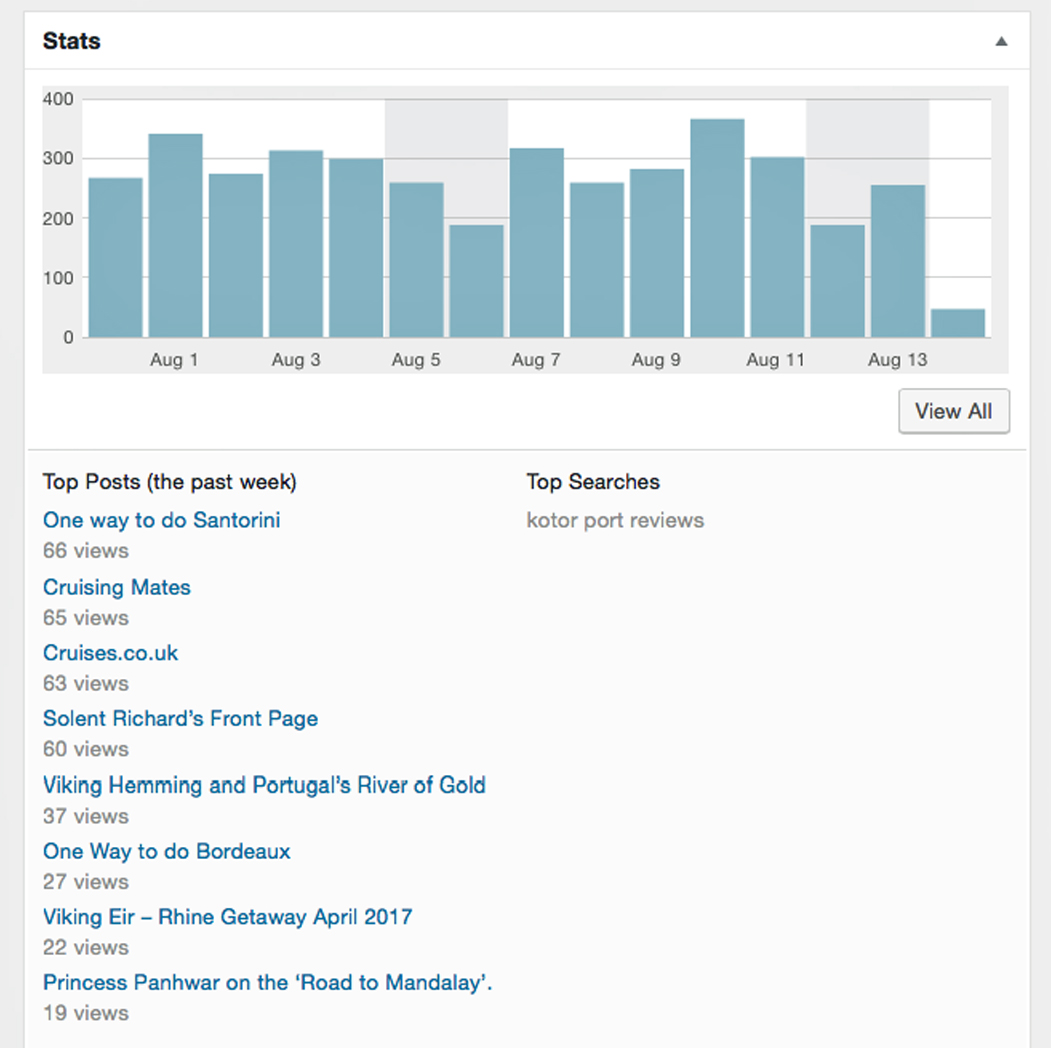Screen dimensions: 1051x1048
Task: Open Viking Hemming and Portugal's River link
Action: pyautogui.click(x=264, y=785)
